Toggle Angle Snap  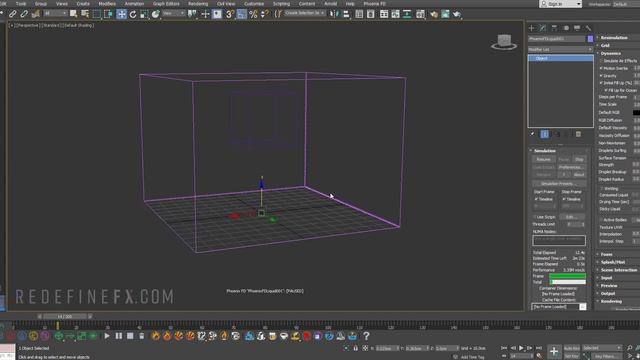242,14
